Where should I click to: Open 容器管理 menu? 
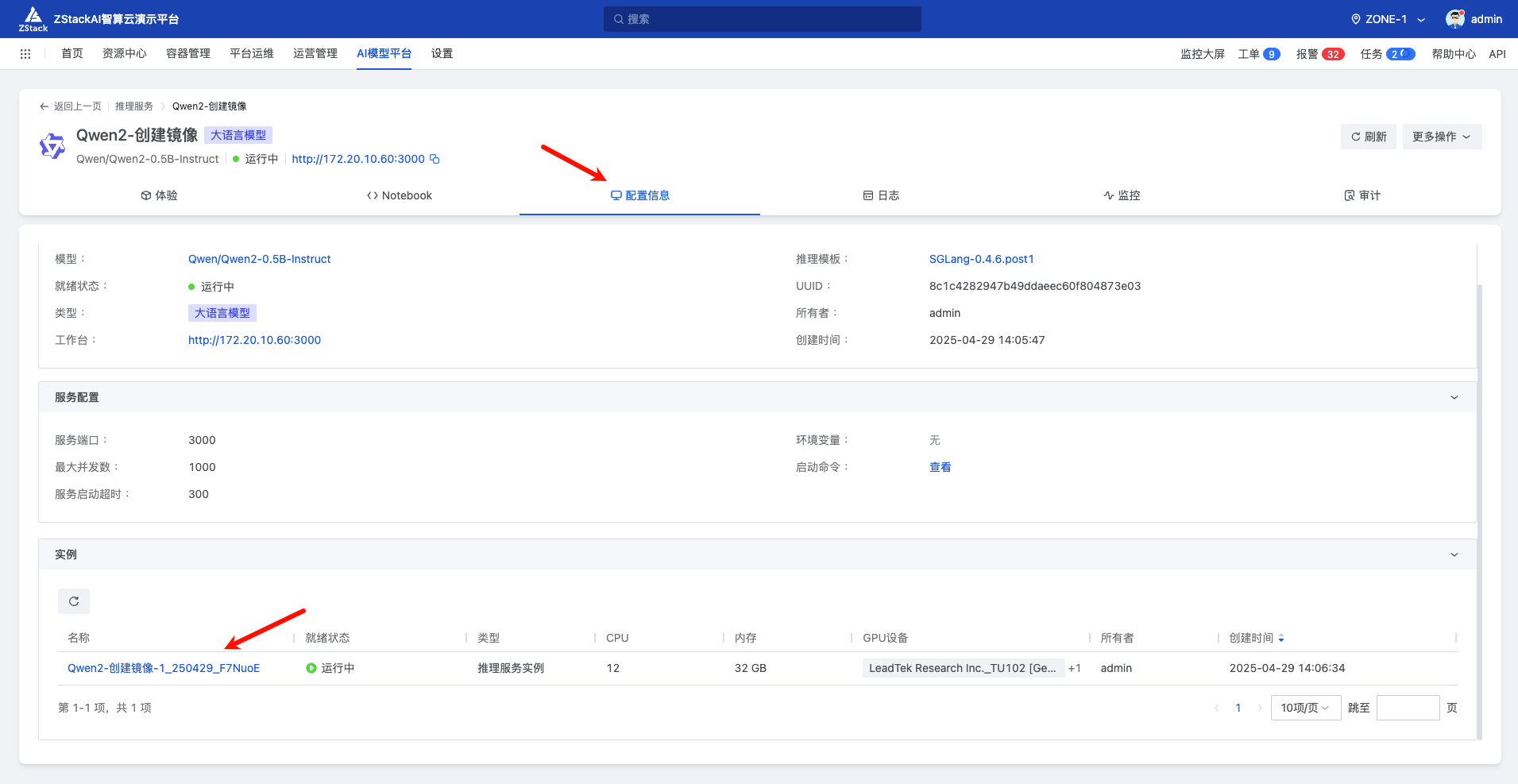pyautogui.click(x=188, y=53)
